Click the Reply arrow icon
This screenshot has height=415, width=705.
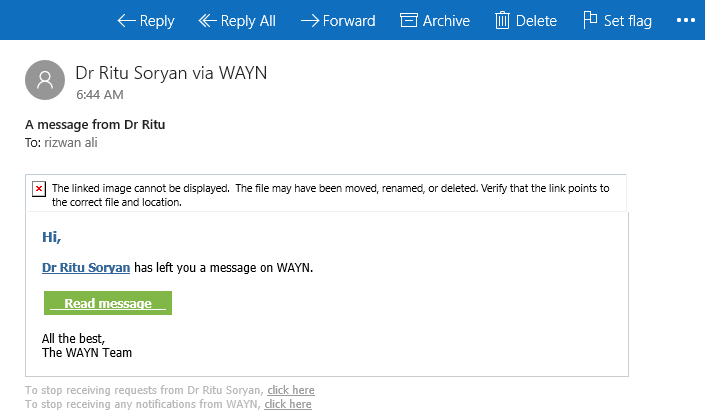126,20
